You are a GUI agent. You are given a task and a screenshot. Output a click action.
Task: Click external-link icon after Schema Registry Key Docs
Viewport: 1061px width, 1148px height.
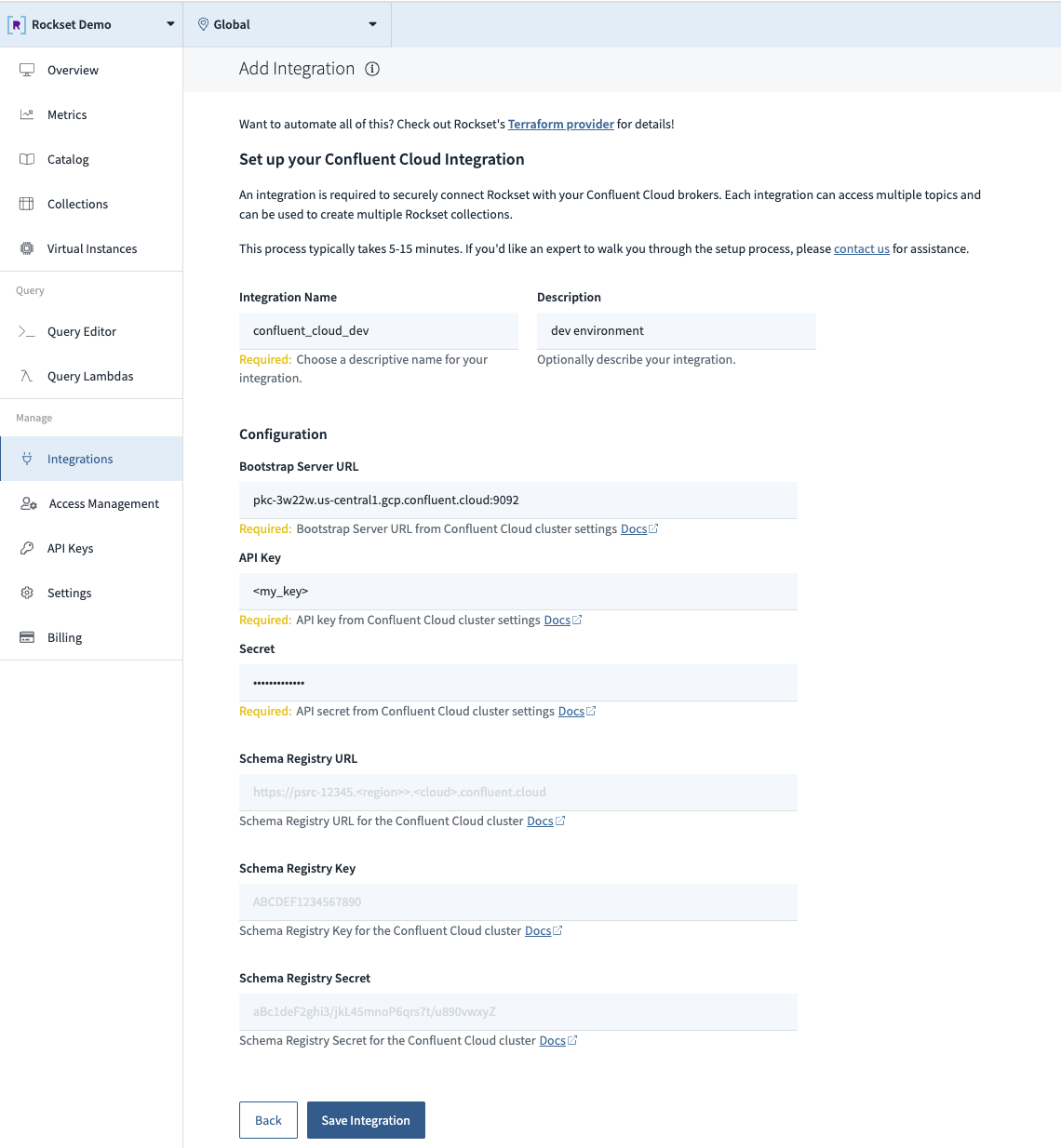(x=557, y=930)
